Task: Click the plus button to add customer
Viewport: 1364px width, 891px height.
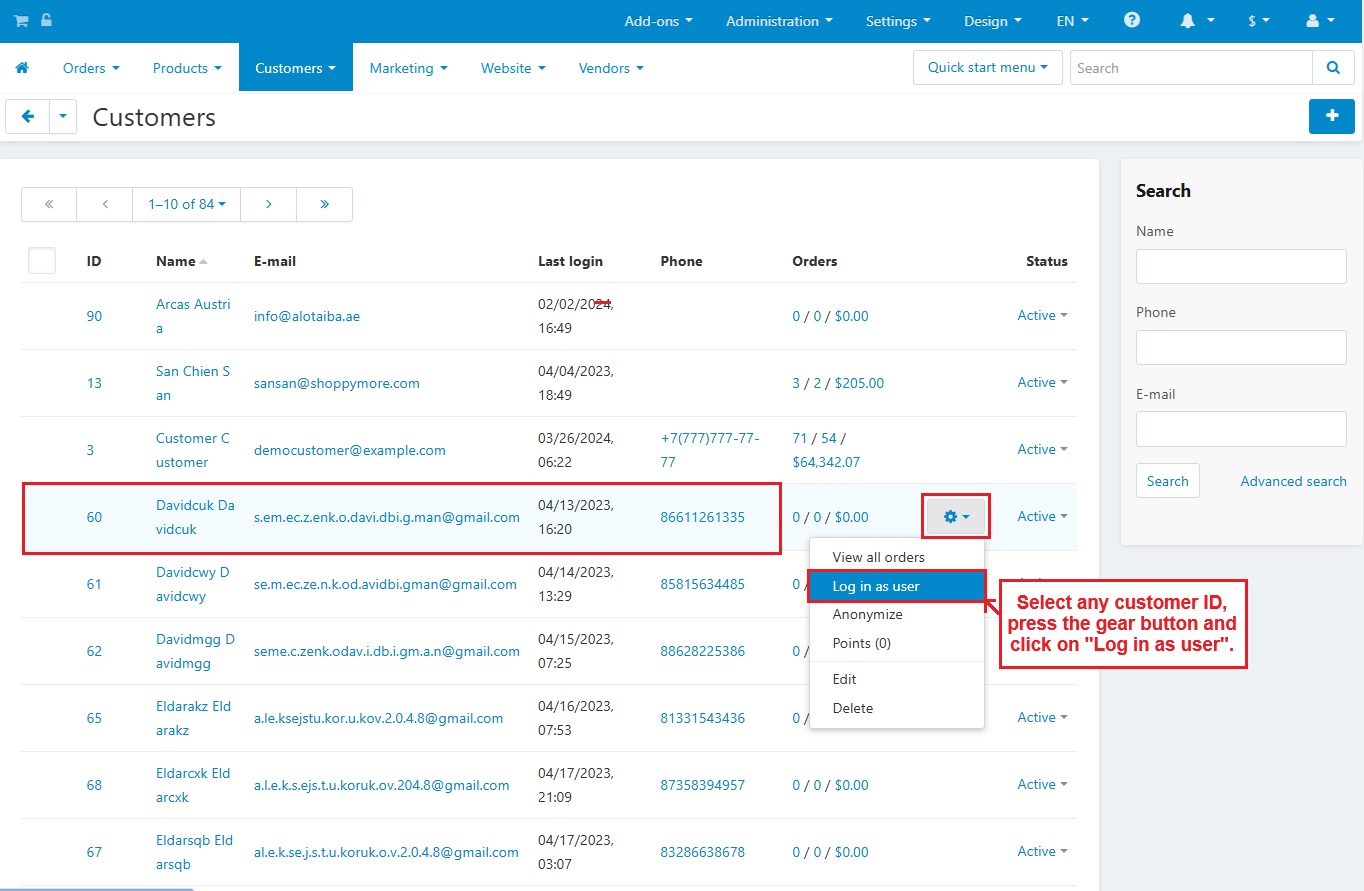Action: [x=1331, y=116]
